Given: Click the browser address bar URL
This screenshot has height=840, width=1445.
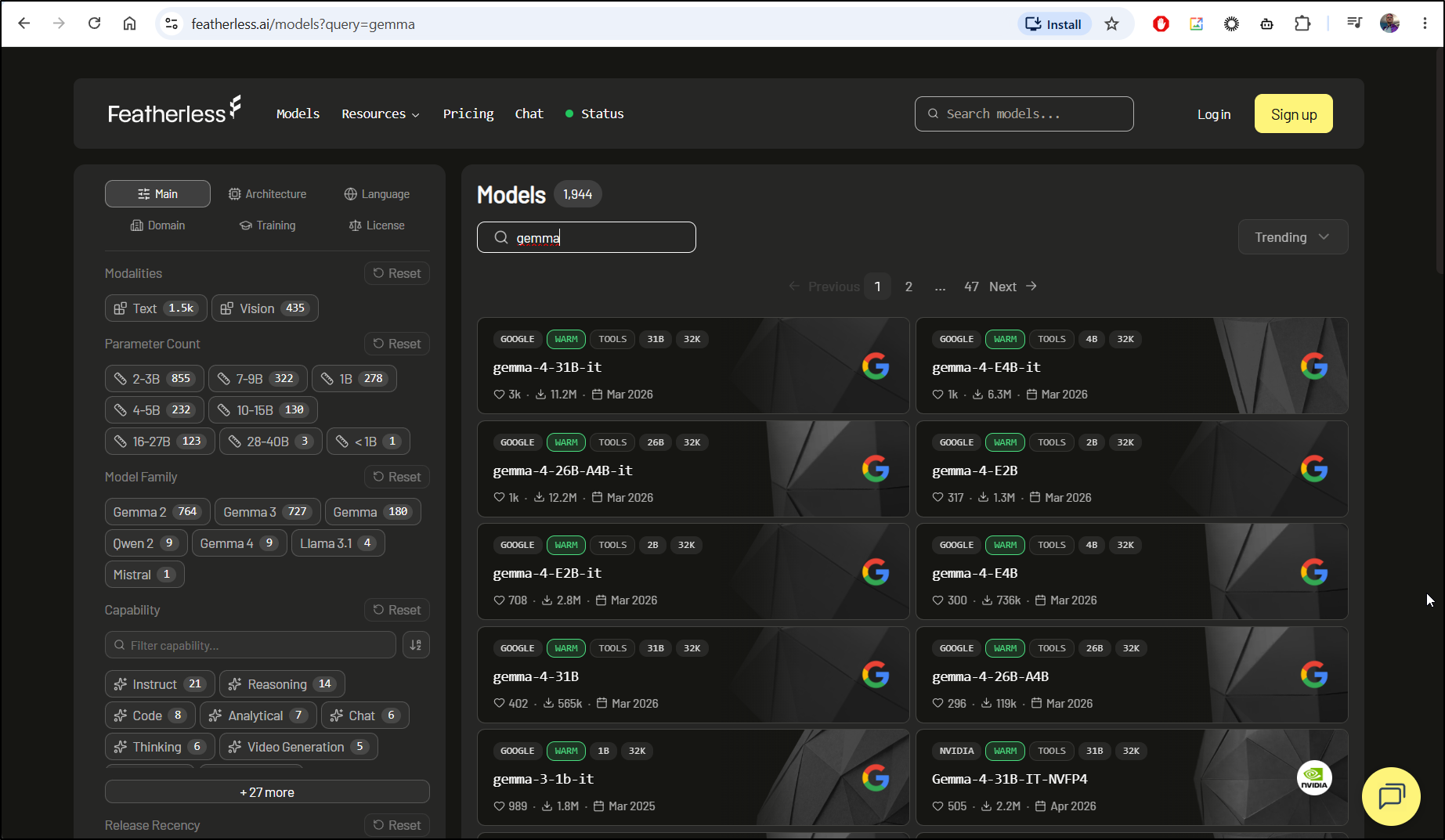Looking at the screenshot, I should point(303,24).
